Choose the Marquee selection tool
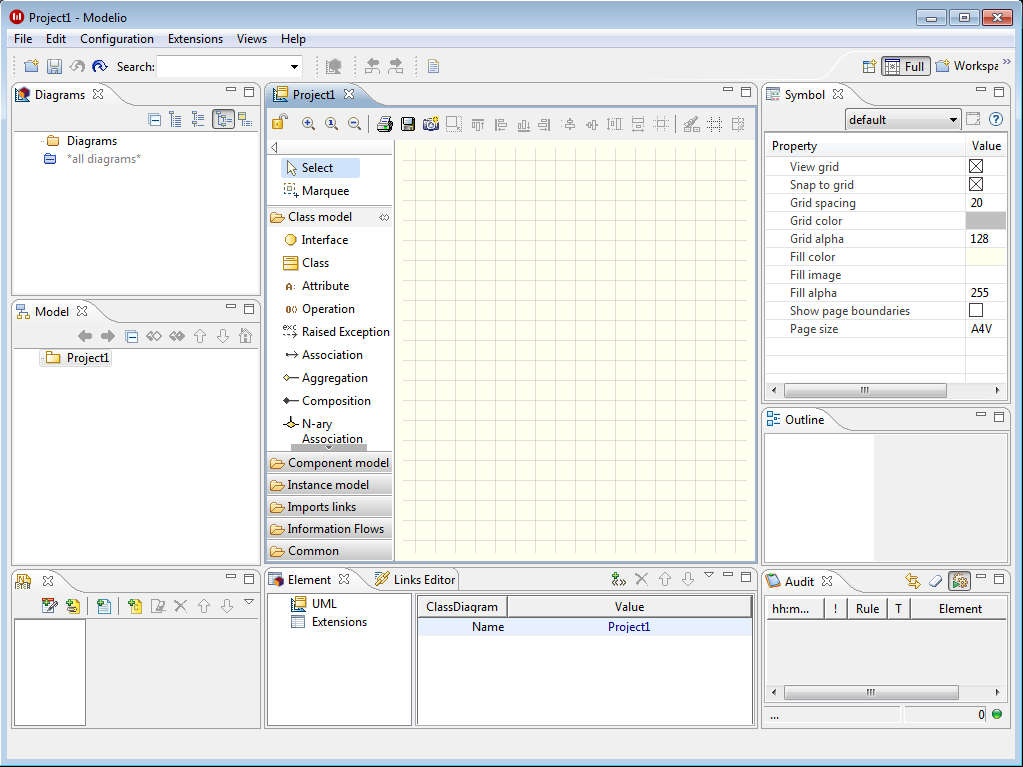The width and height of the screenshot is (1023, 767). pos(325,191)
